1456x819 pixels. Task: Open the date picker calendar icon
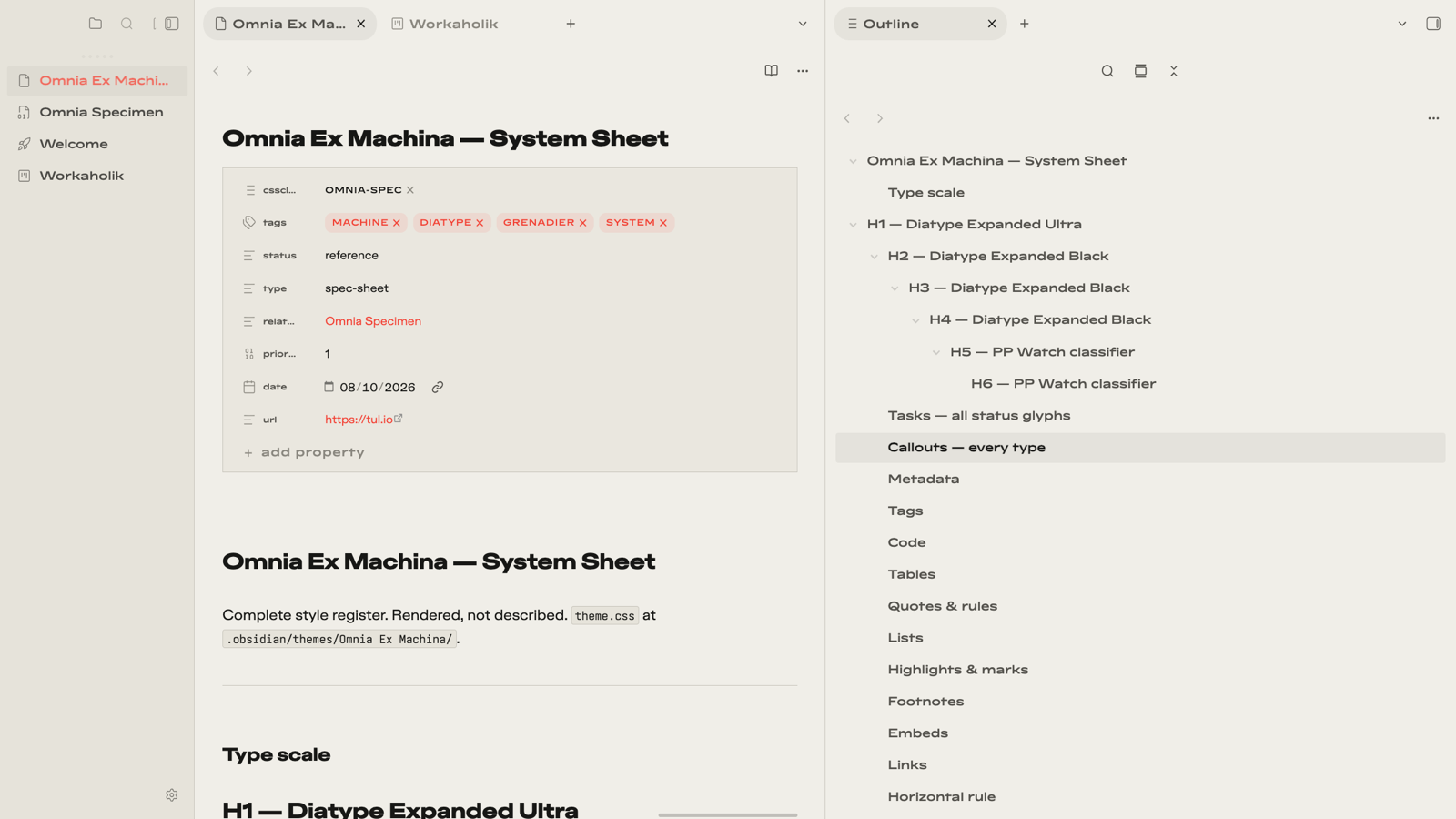click(x=329, y=387)
